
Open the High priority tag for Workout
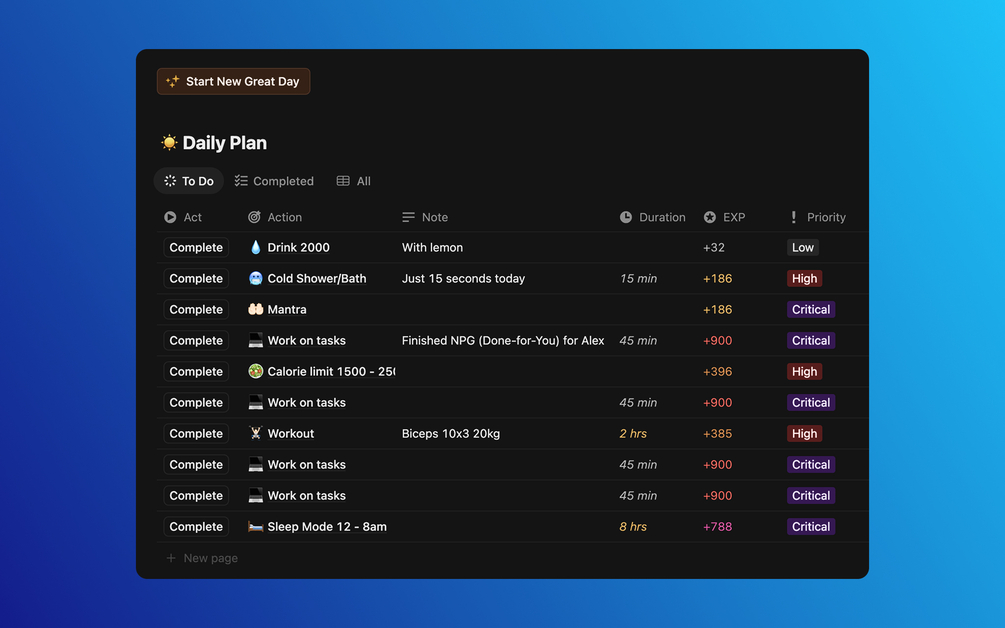click(804, 434)
